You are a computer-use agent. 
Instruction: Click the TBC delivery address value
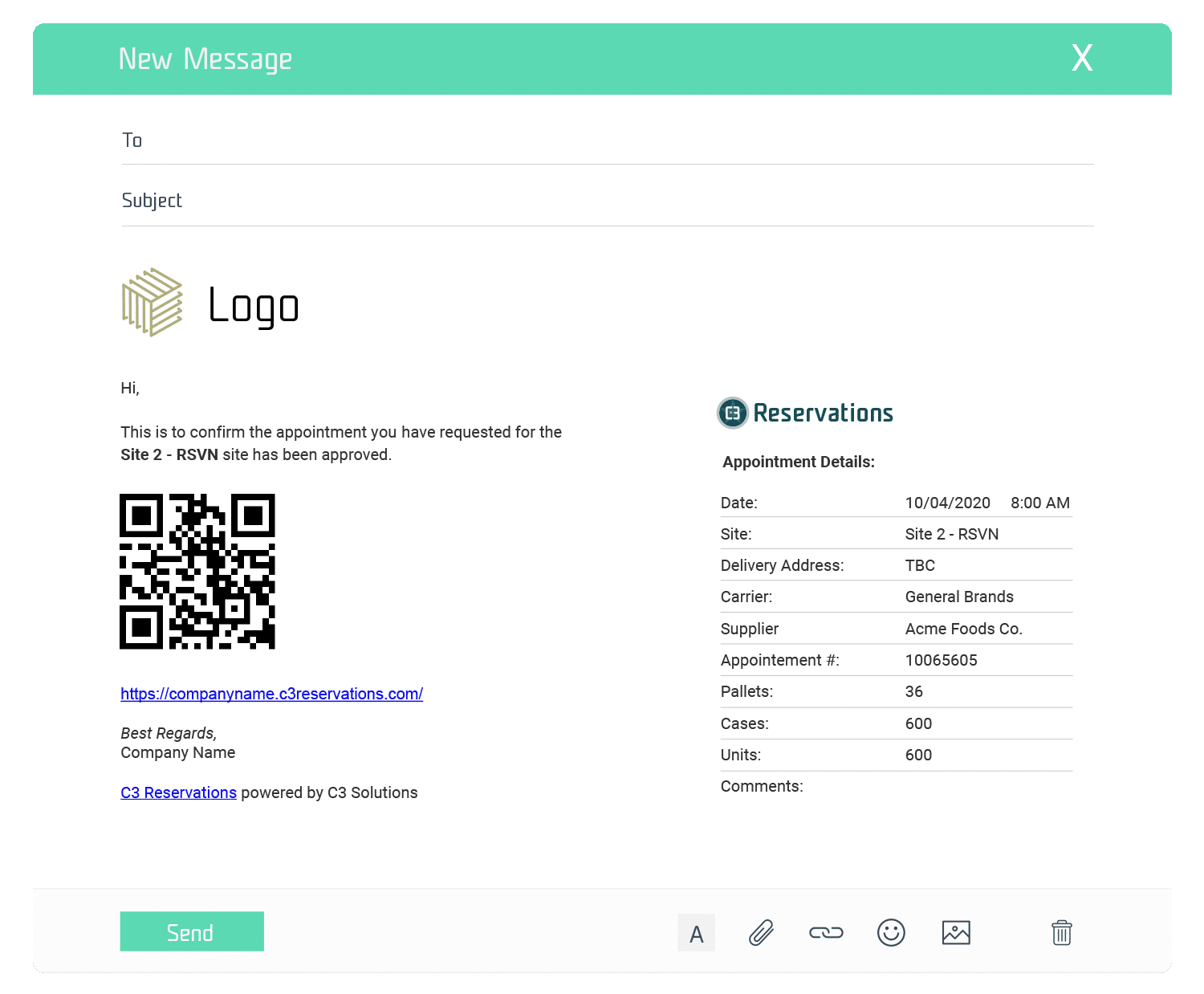click(920, 565)
